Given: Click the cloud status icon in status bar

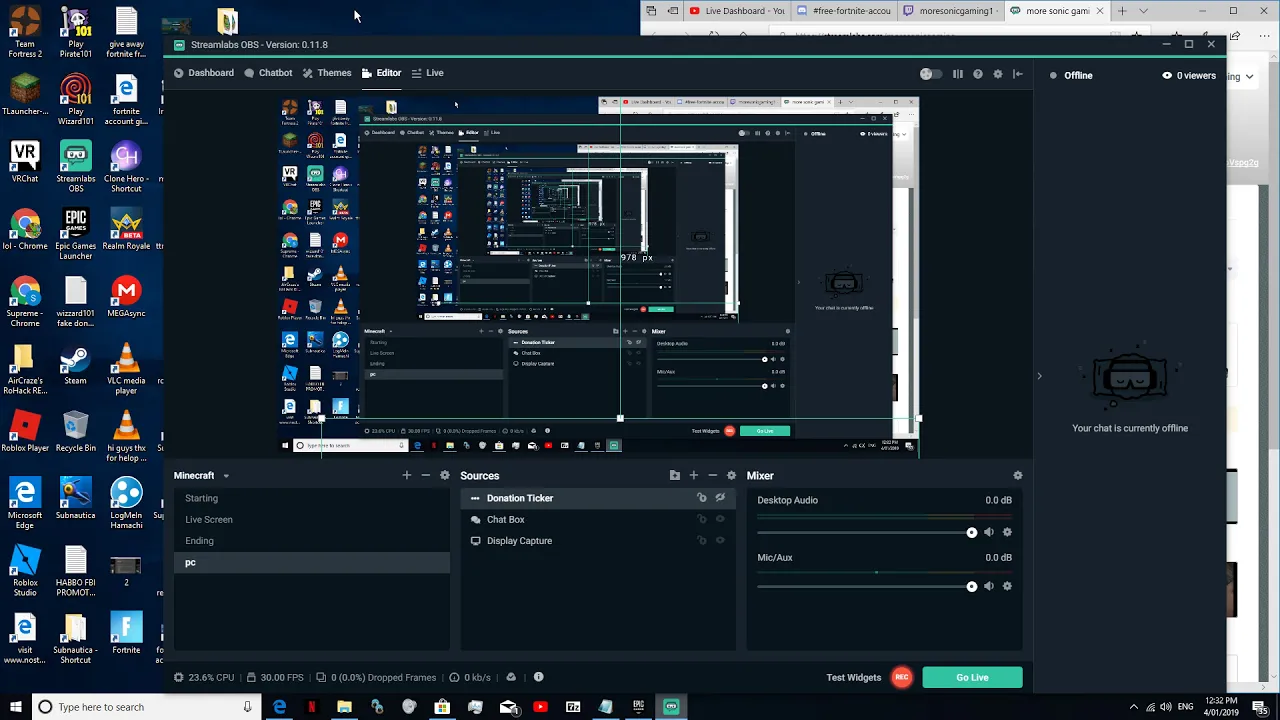Looking at the screenshot, I should click(x=511, y=677).
